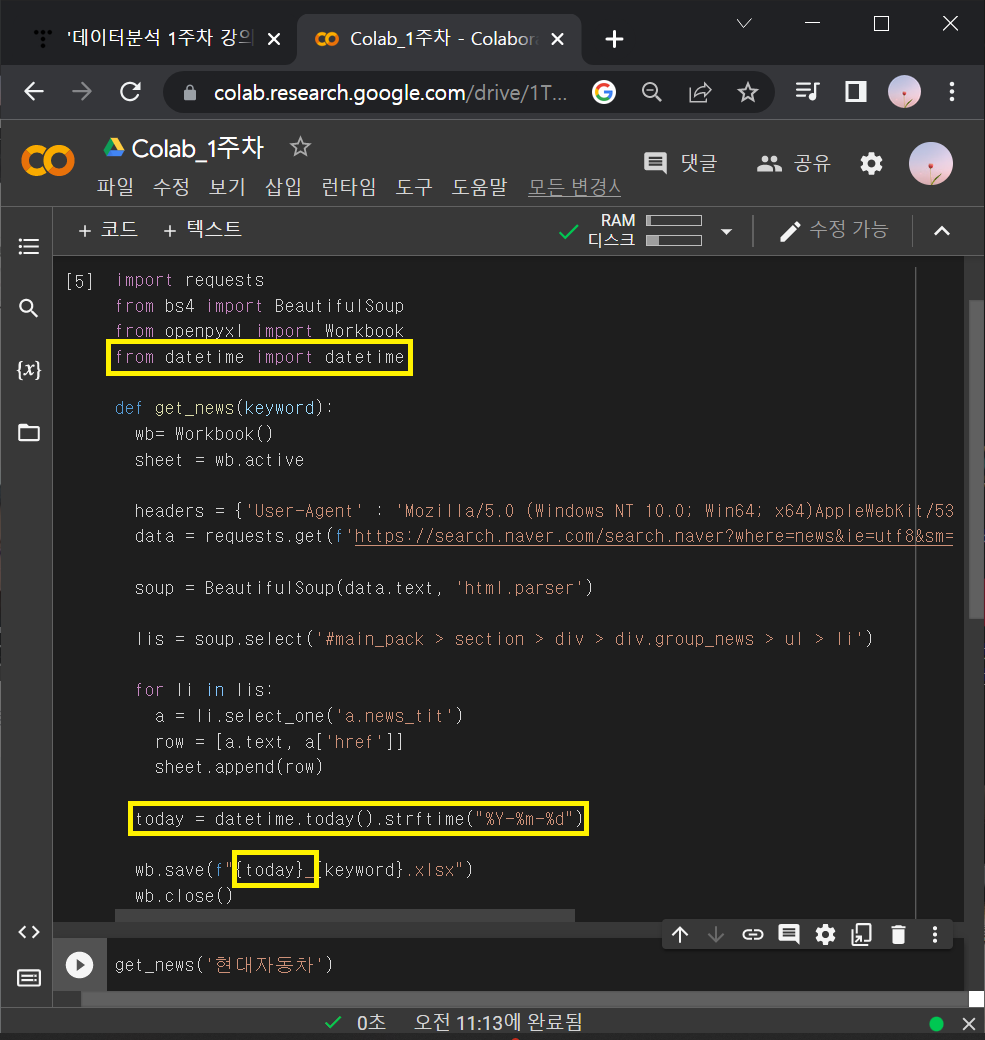Click the 오전 11:13에 완료됨 status text

click(x=497, y=1022)
